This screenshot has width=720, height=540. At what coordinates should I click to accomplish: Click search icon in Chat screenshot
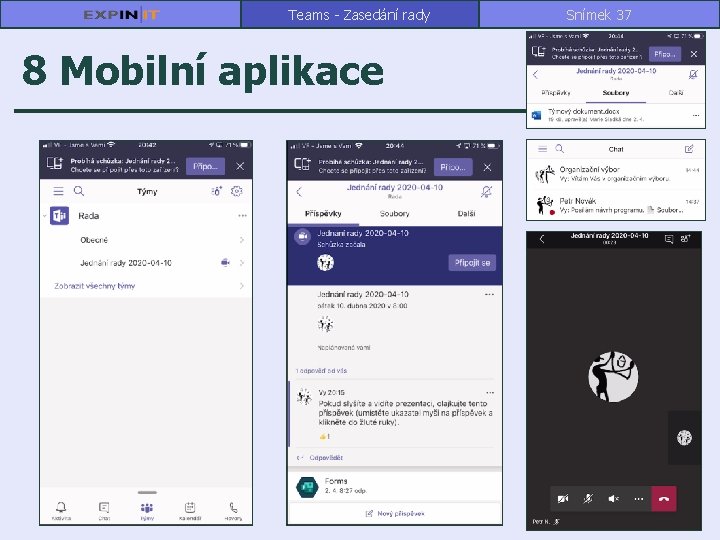click(559, 148)
